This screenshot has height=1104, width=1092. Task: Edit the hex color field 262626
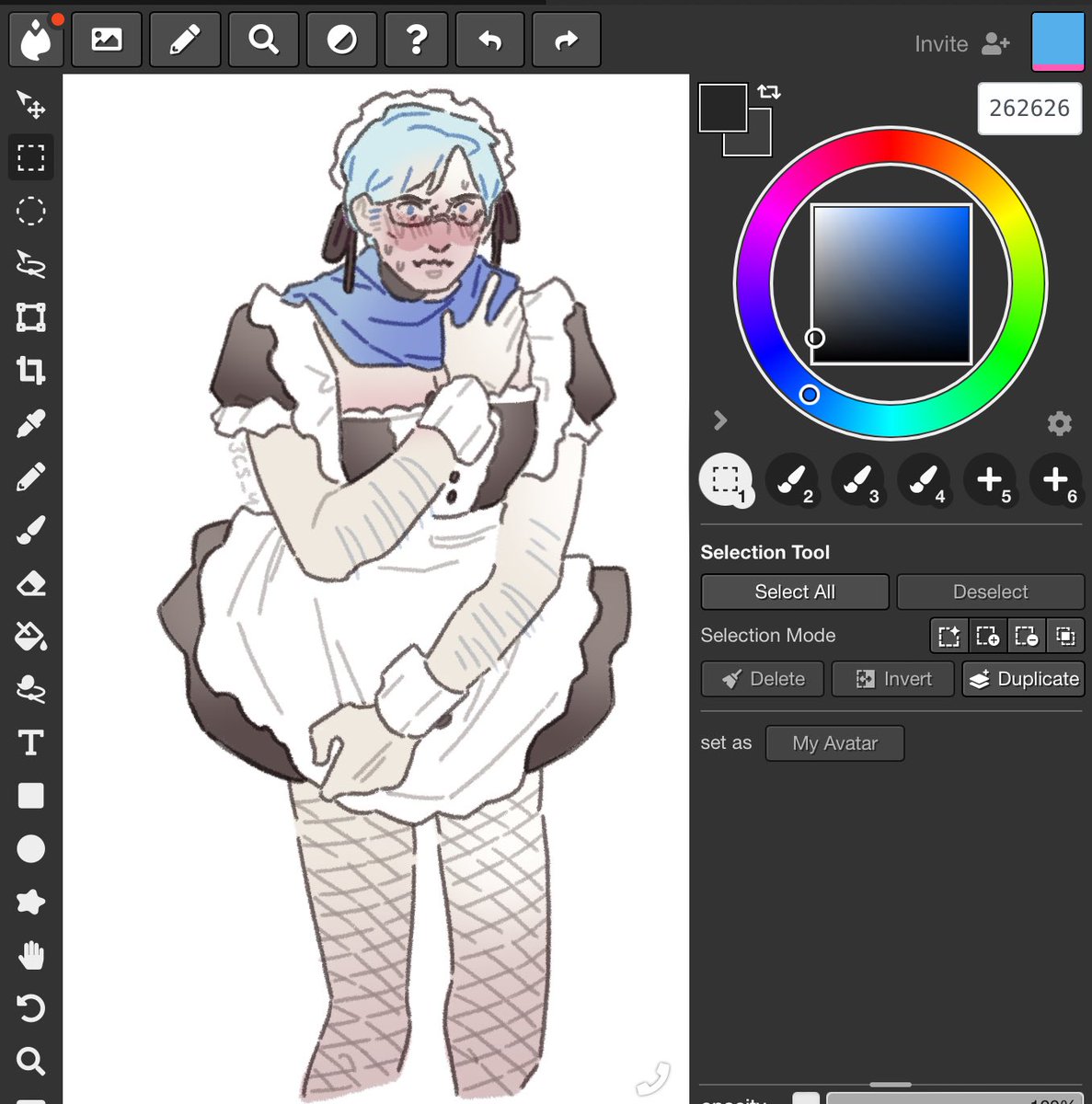1029,109
